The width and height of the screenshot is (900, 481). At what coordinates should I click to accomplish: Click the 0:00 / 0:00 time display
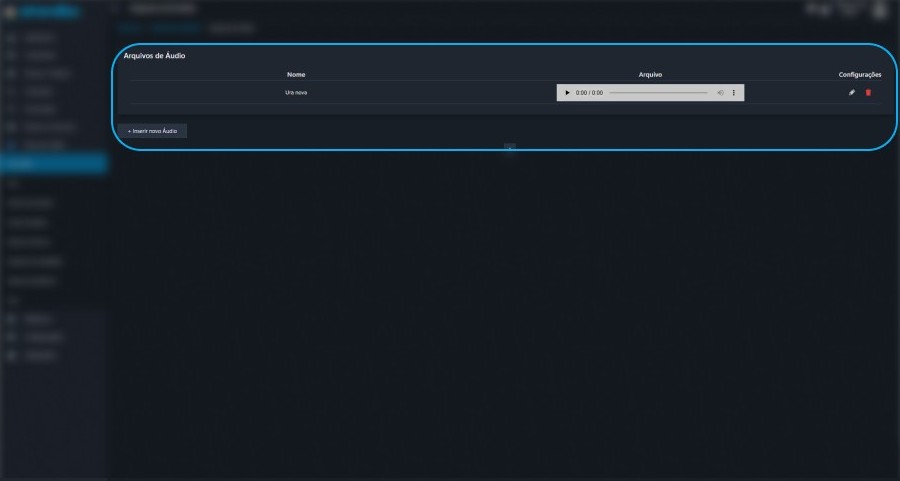pyautogui.click(x=589, y=92)
